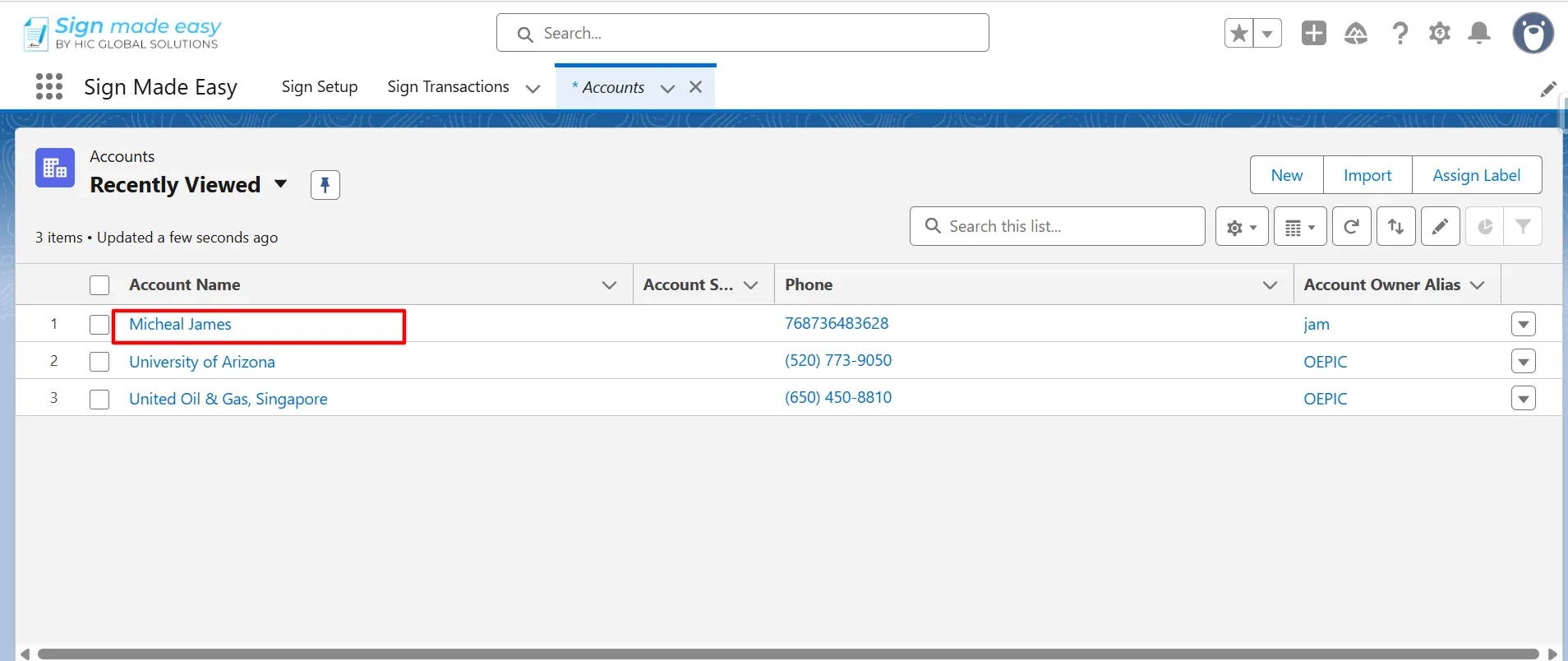Open OEPIC owner of United Oil & Gas
Screen dimensions: 1568x661
point(1326,399)
